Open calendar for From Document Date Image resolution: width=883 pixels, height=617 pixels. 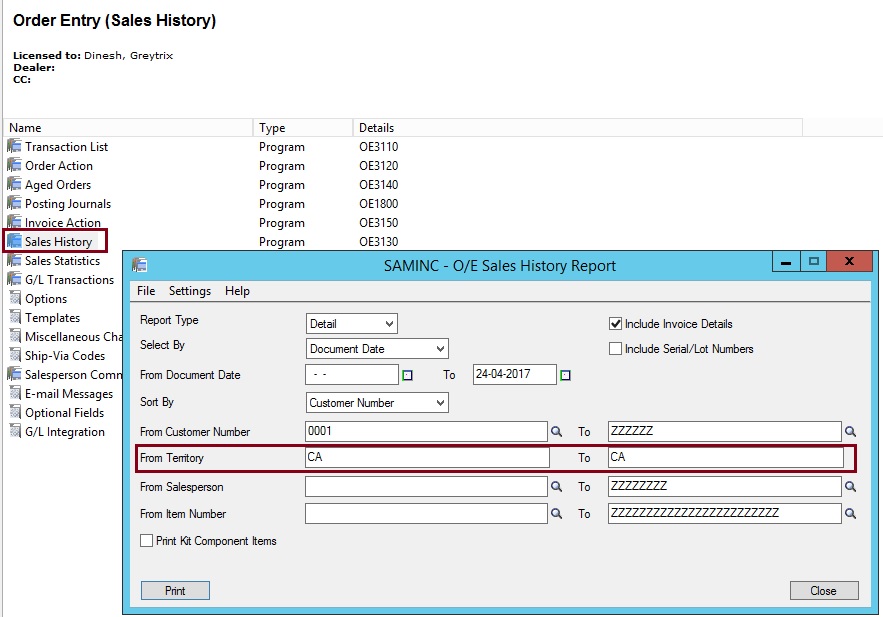point(408,375)
